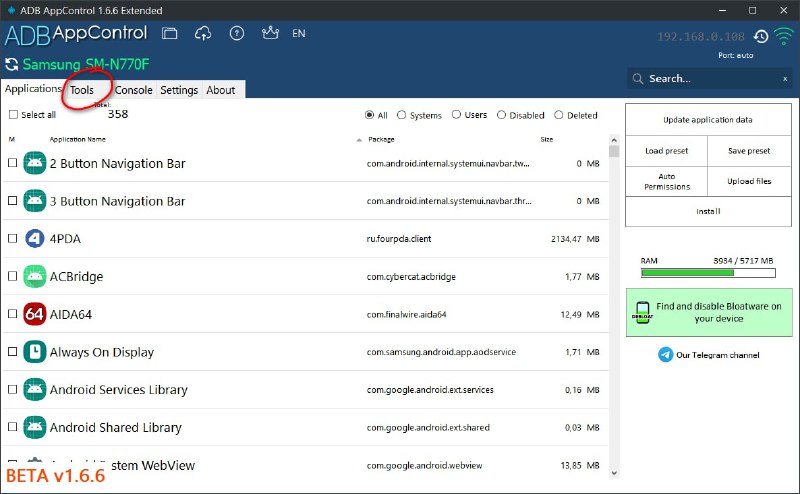This screenshot has width=800, height=494.
Task: Open the Settings tab
Action: point(179,90)
